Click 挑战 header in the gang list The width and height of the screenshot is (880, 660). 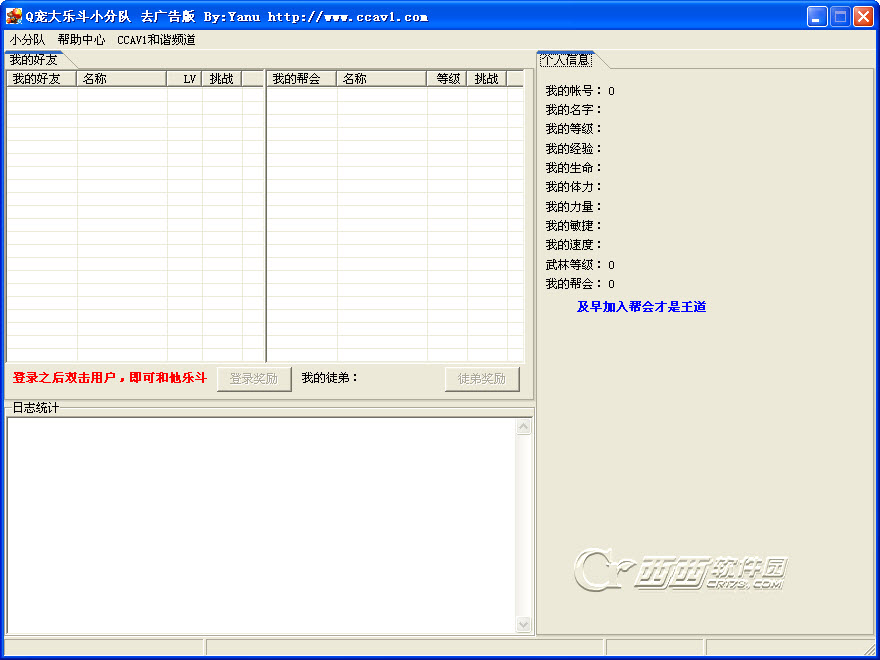tap(486, 79)
